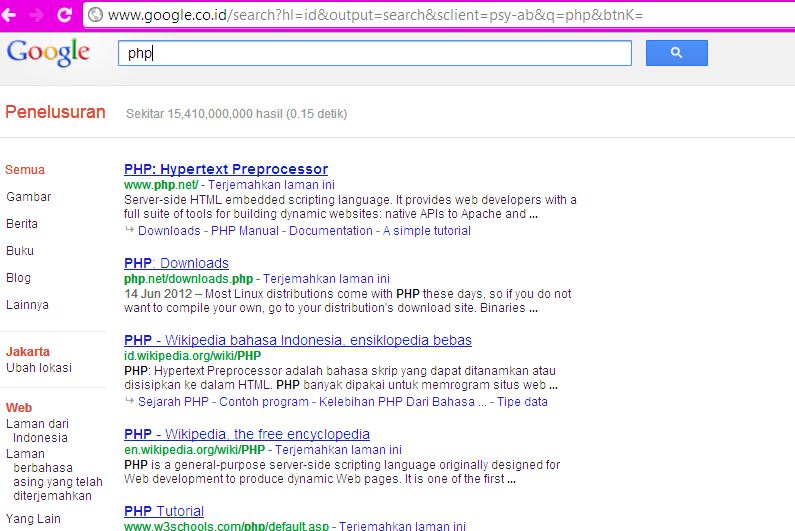Open PHP Tutorial result title

pos(164,511)
